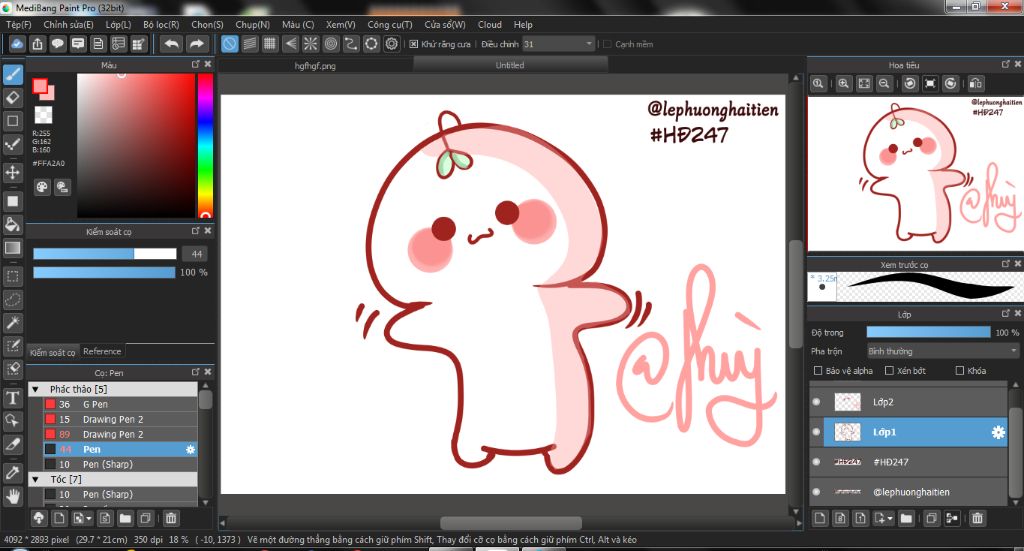The height and width of the screenshot is (551, 1024).
Task: Undock the Kiểm soát cọ panel
Action: pyautogui.click(x=195, y=231)
